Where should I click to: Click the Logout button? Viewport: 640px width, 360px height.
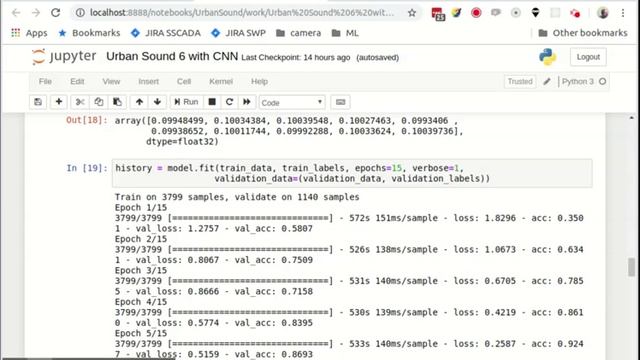(588, 57)
